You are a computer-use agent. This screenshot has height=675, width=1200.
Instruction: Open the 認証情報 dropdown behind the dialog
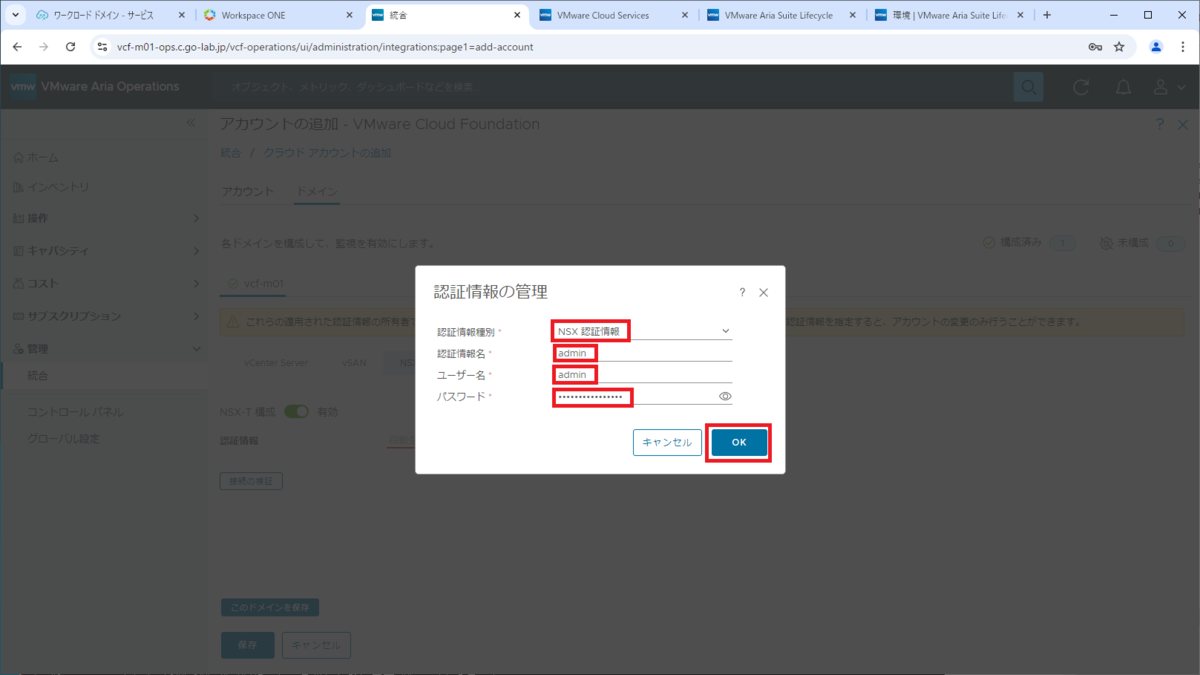(400, 440)
